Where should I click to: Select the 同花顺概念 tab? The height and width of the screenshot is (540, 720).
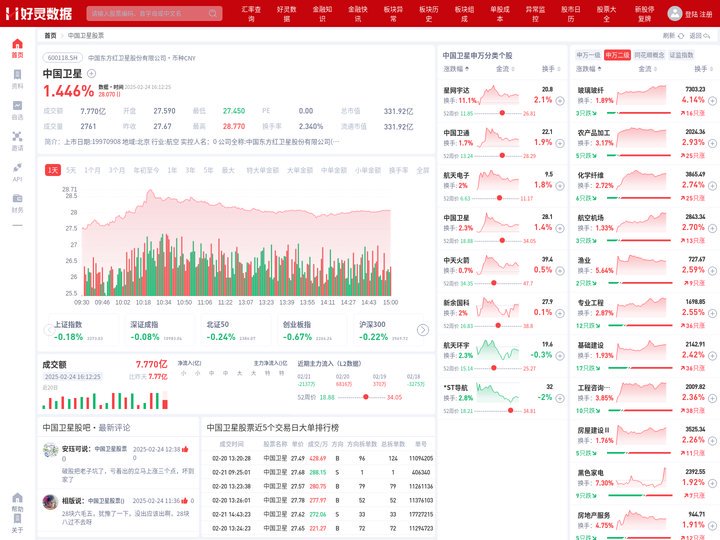click(649, 55)
